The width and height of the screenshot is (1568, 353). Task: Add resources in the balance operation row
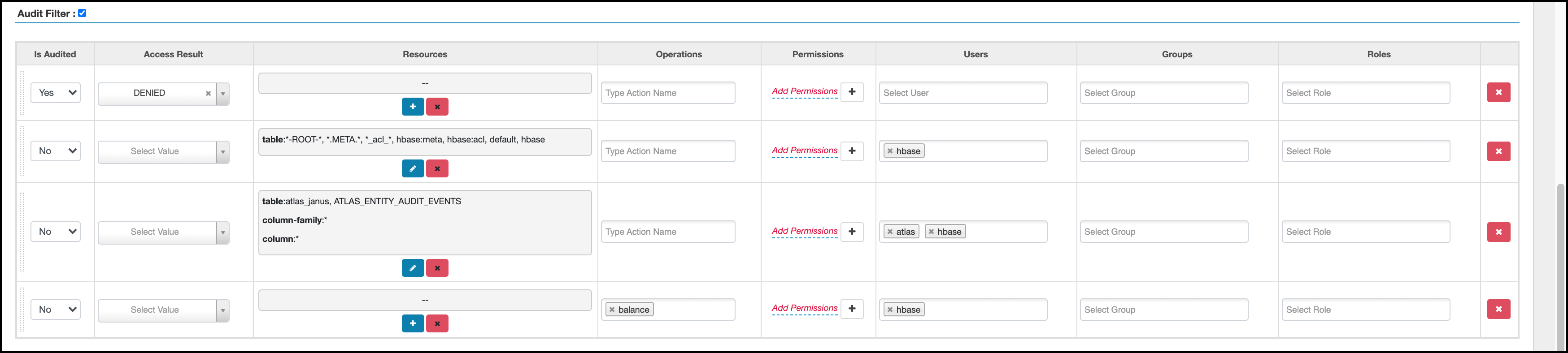[x=412, y=323]
